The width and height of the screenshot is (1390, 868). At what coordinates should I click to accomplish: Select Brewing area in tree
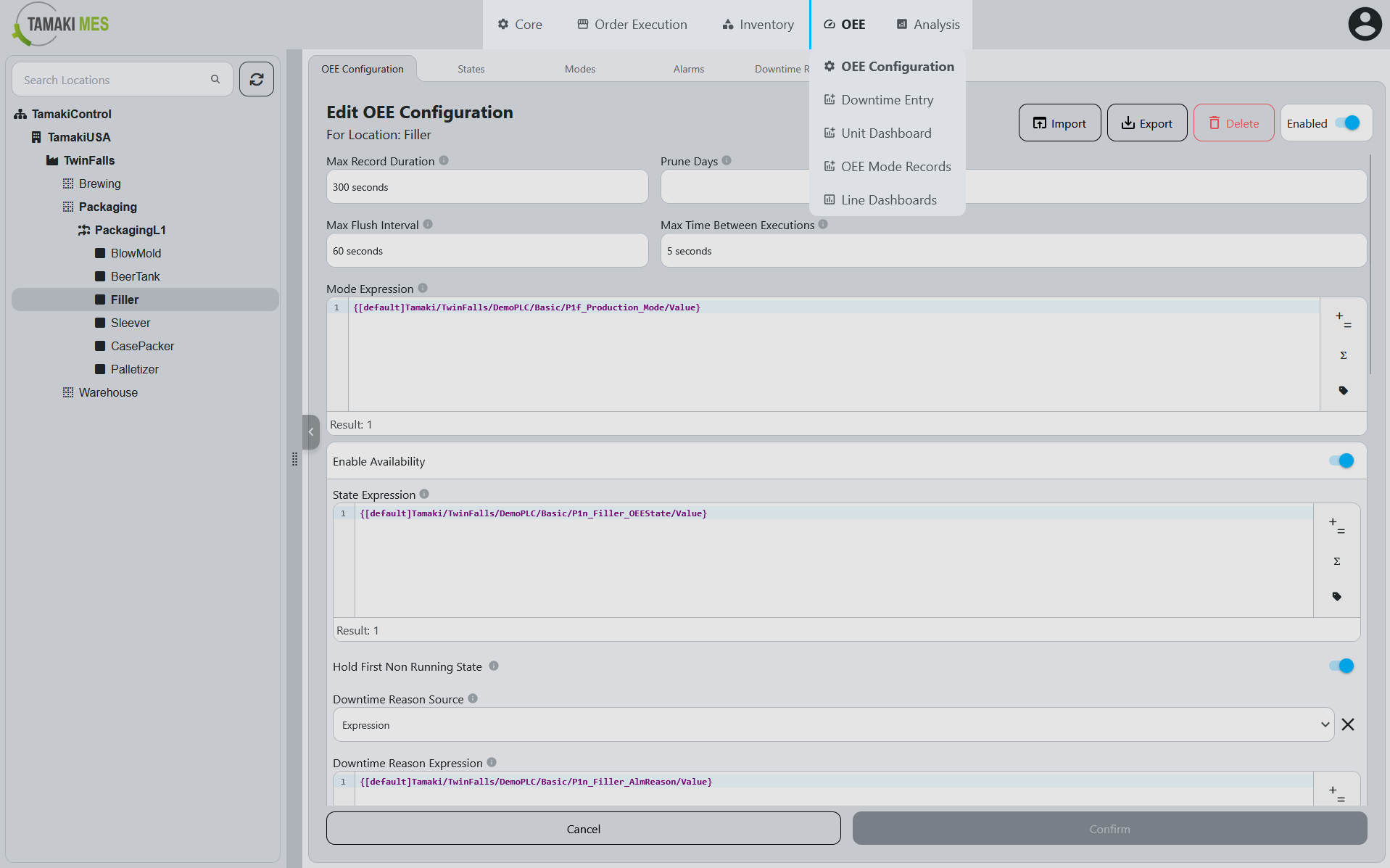click(x=100, y=183)
